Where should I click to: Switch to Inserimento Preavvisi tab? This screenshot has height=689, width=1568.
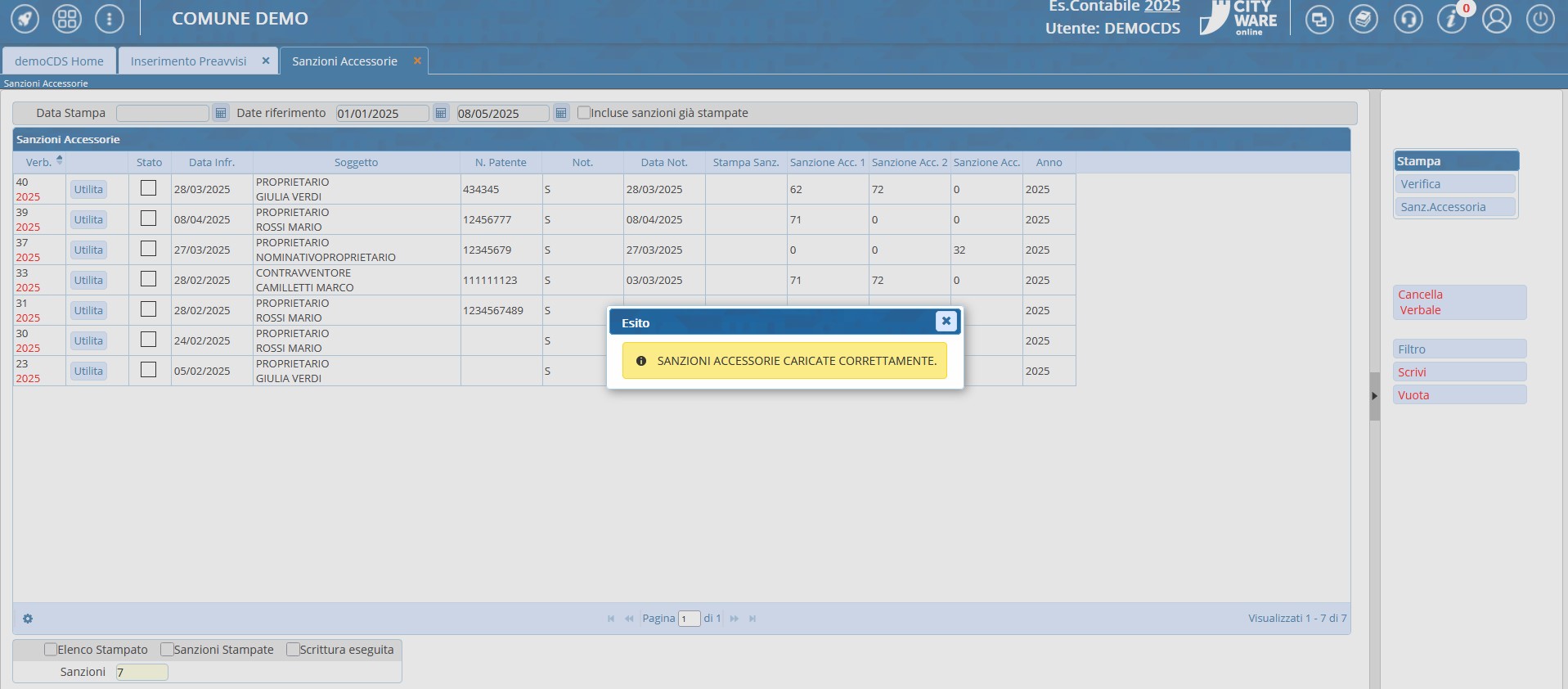188,61
